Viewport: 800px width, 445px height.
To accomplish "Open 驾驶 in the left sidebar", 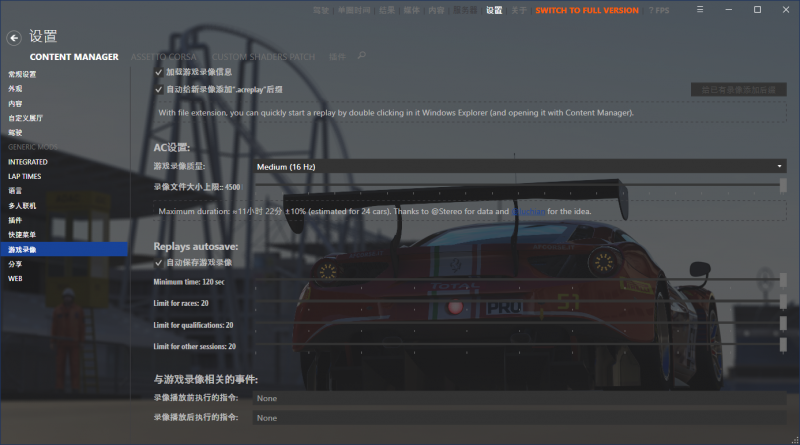I will pos(15,133).
